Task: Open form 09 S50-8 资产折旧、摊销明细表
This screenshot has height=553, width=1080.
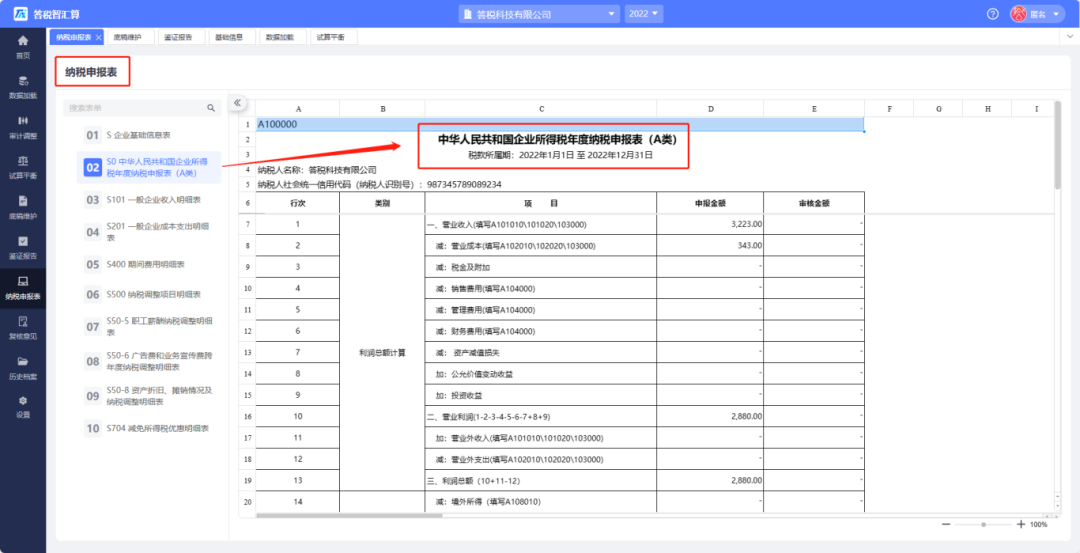Action: [149, 395]
